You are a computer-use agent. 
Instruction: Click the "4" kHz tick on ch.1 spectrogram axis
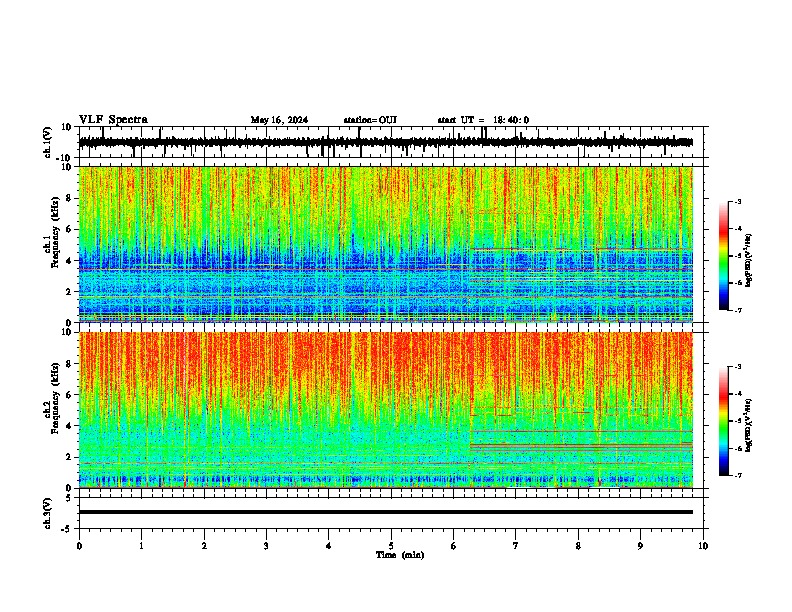(70, 261)
